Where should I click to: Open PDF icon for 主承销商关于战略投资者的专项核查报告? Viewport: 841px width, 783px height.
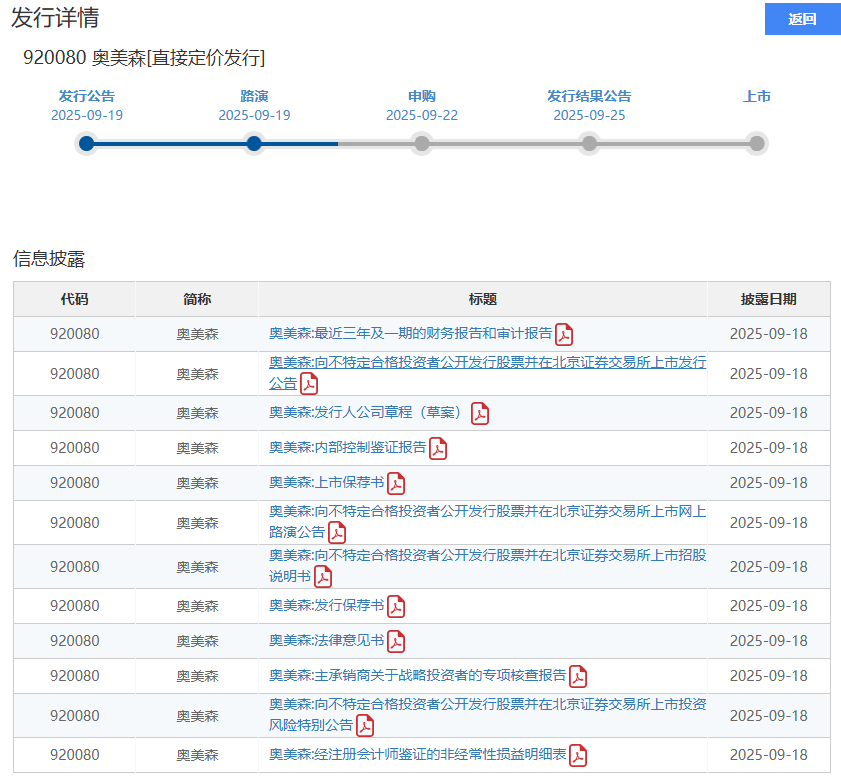[x=578, y=676]
